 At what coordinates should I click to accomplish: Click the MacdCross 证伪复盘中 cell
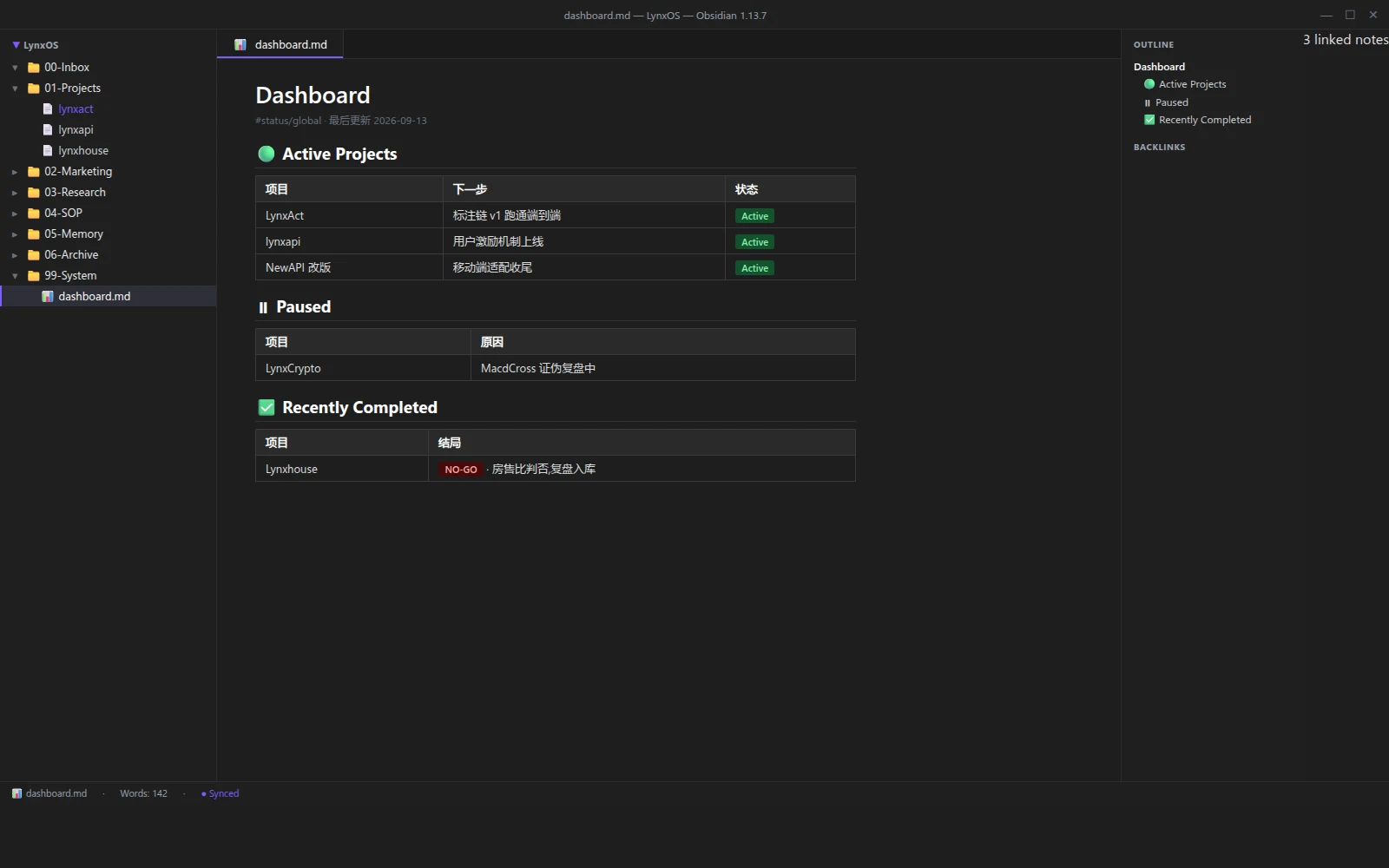point(663,368)
